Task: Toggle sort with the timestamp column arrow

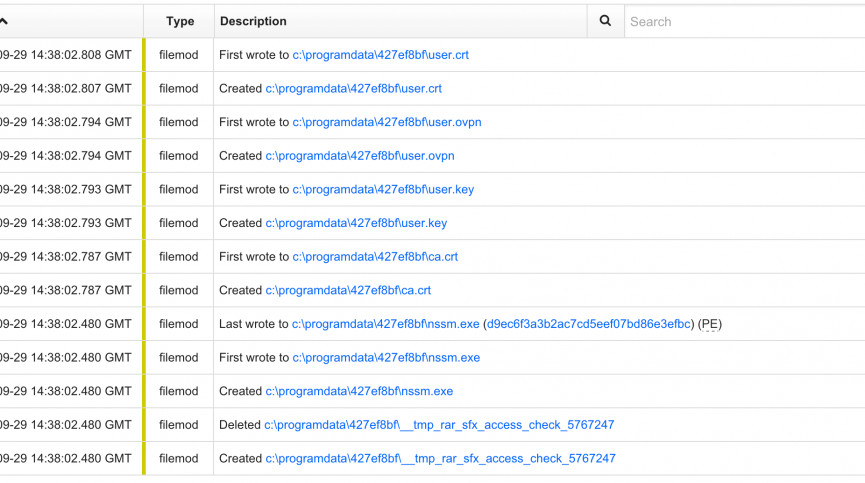Action: click(5, 21)
